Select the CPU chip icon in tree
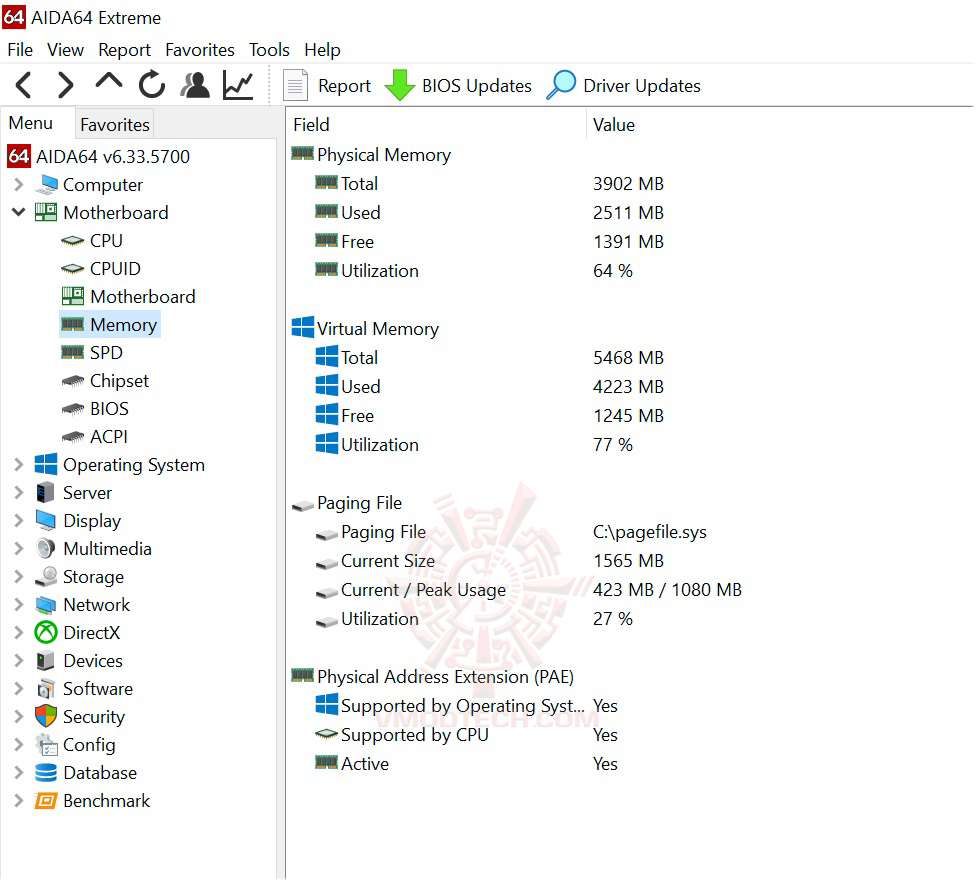This screenshot has height=882, width=976. point(72,241)
